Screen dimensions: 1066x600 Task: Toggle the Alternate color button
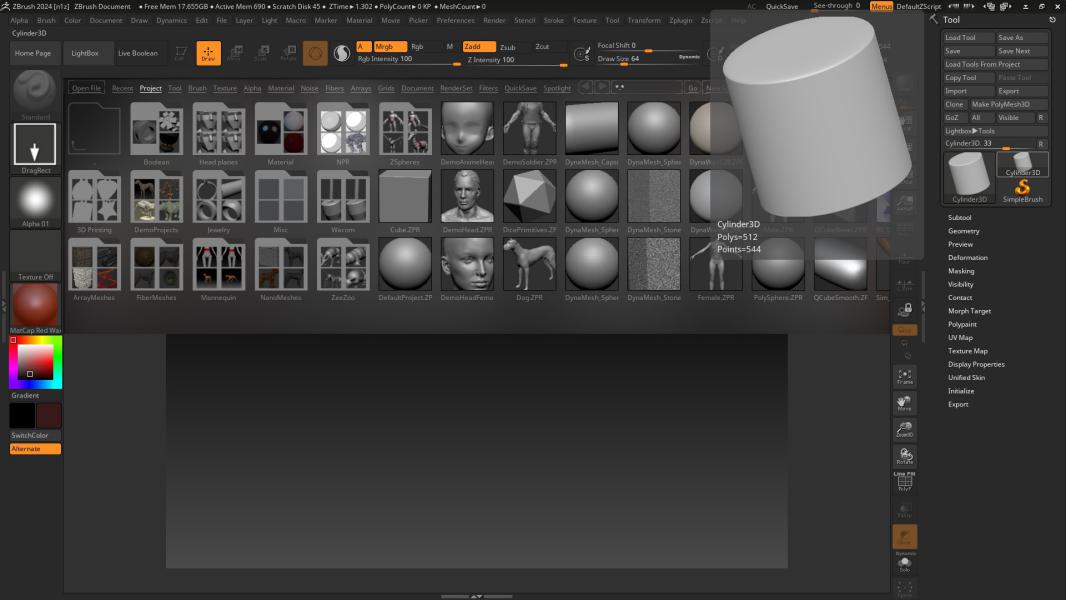coord(35,448)
